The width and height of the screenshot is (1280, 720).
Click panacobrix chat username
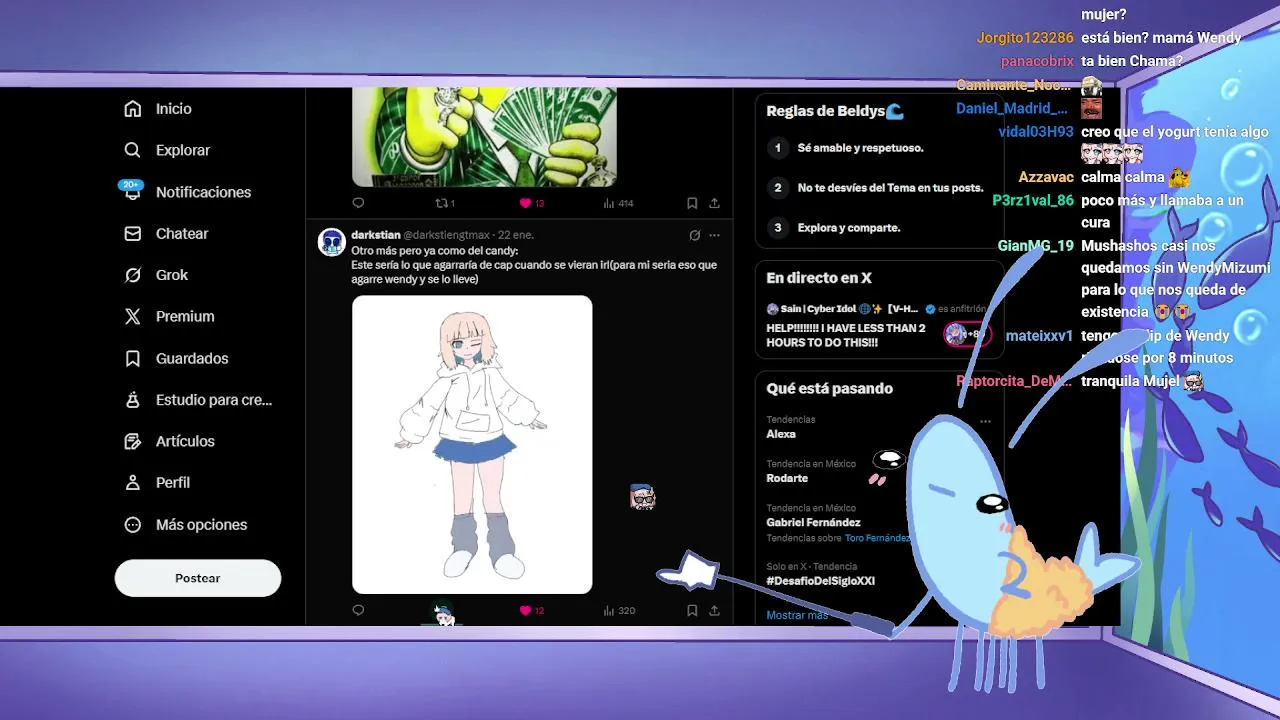point(1037,61)
